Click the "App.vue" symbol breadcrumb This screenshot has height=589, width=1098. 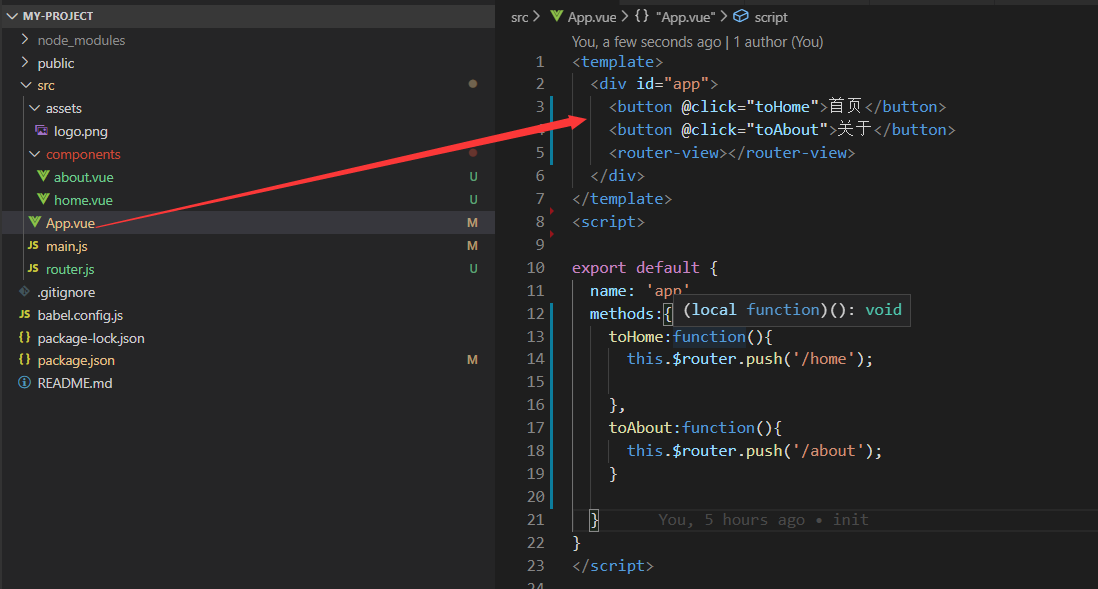click(686, 18)
